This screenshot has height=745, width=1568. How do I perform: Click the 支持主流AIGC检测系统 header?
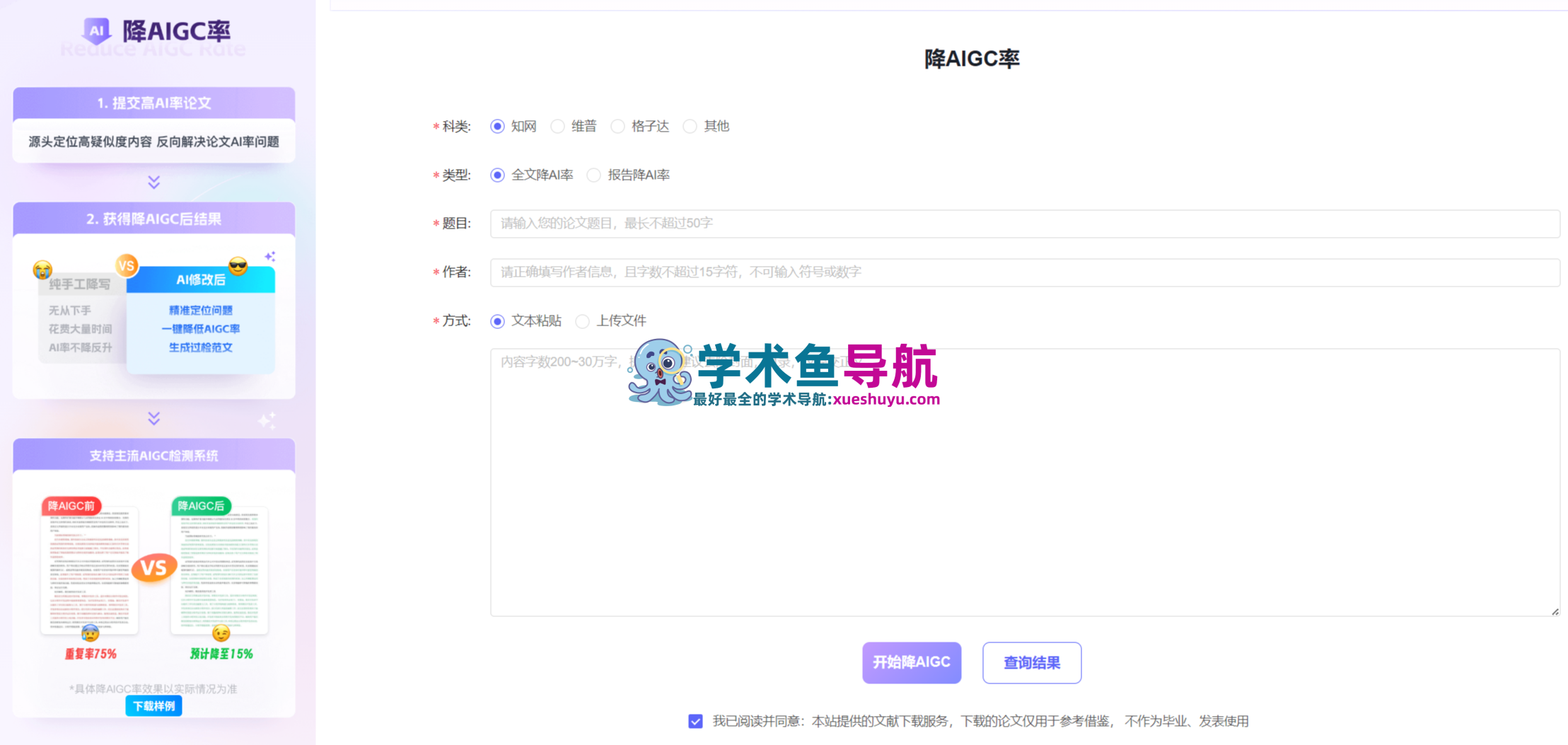click(153, 456)
